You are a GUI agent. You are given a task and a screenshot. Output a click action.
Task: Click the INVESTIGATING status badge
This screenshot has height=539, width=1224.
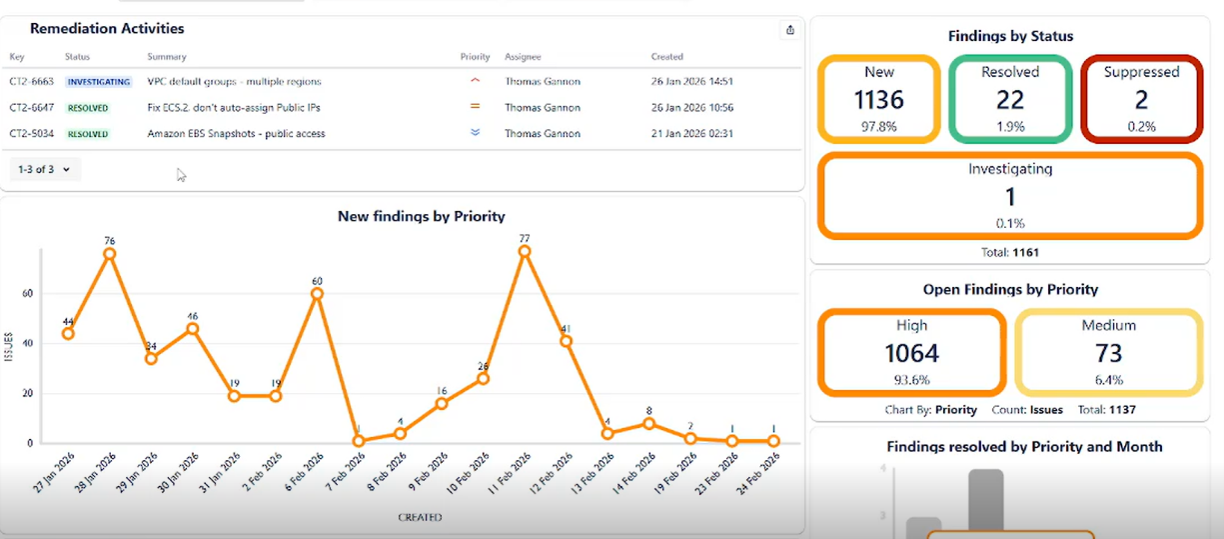(98, 82)
